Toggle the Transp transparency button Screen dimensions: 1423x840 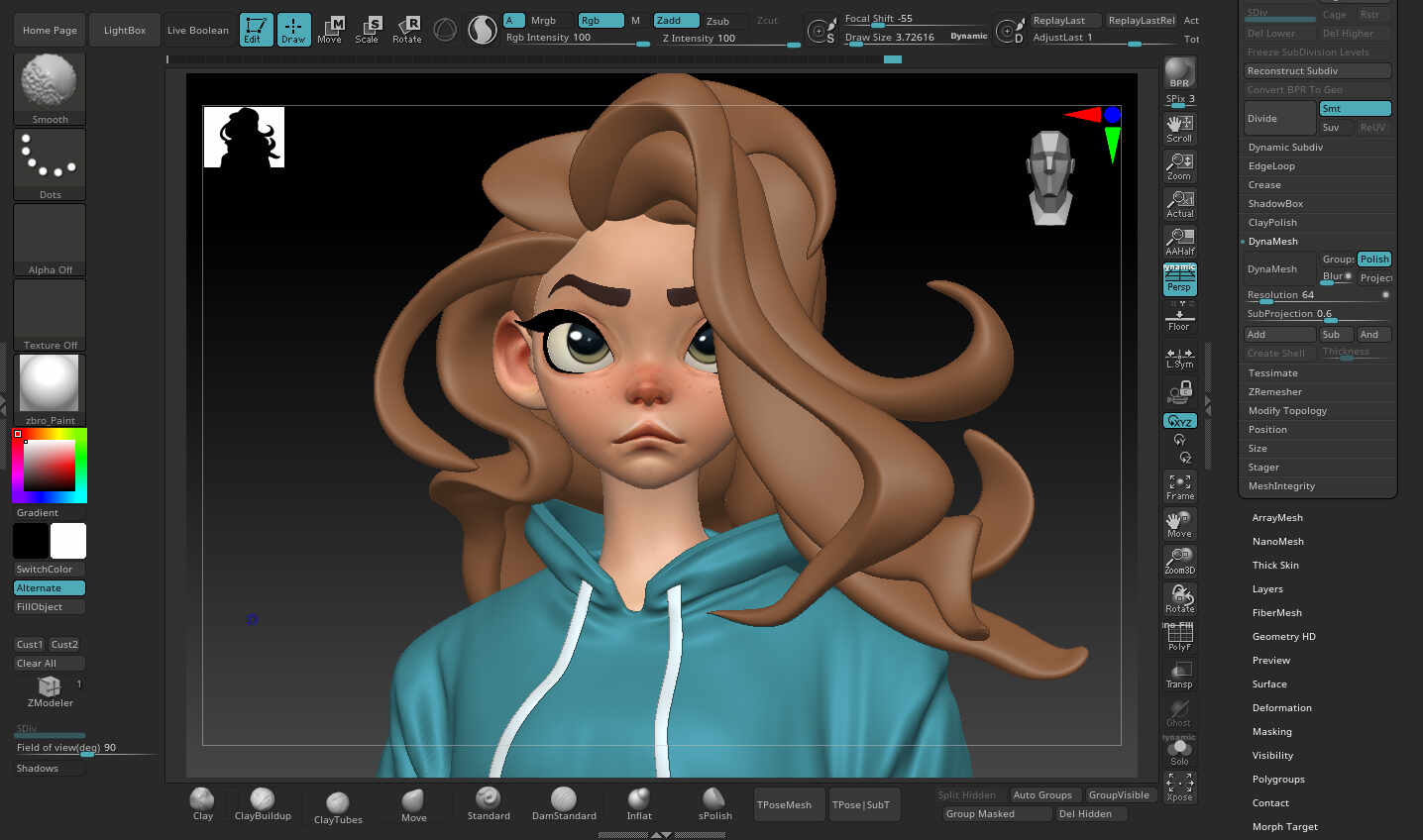1179,676
